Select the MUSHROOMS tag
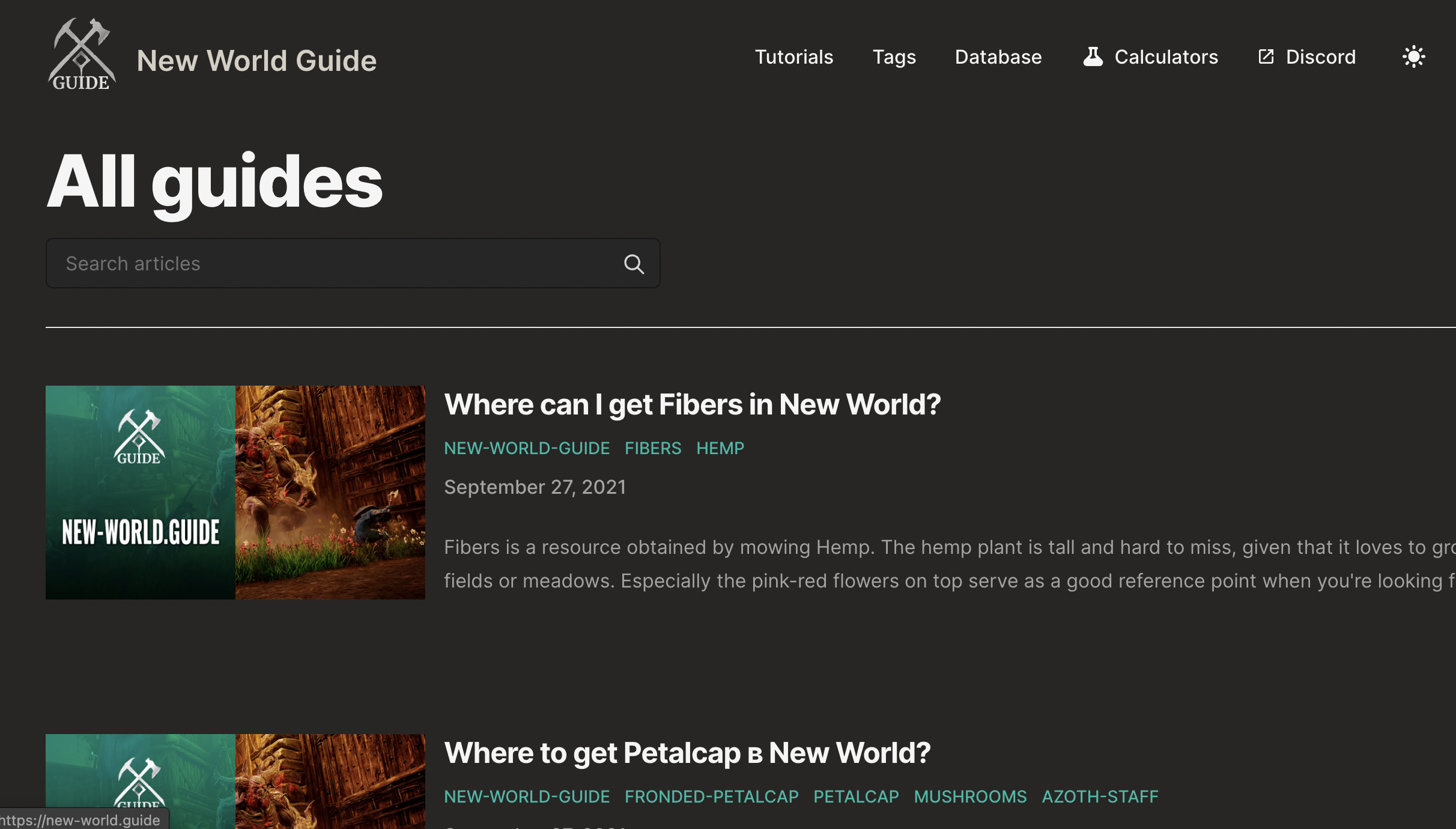 coord(971,797)
